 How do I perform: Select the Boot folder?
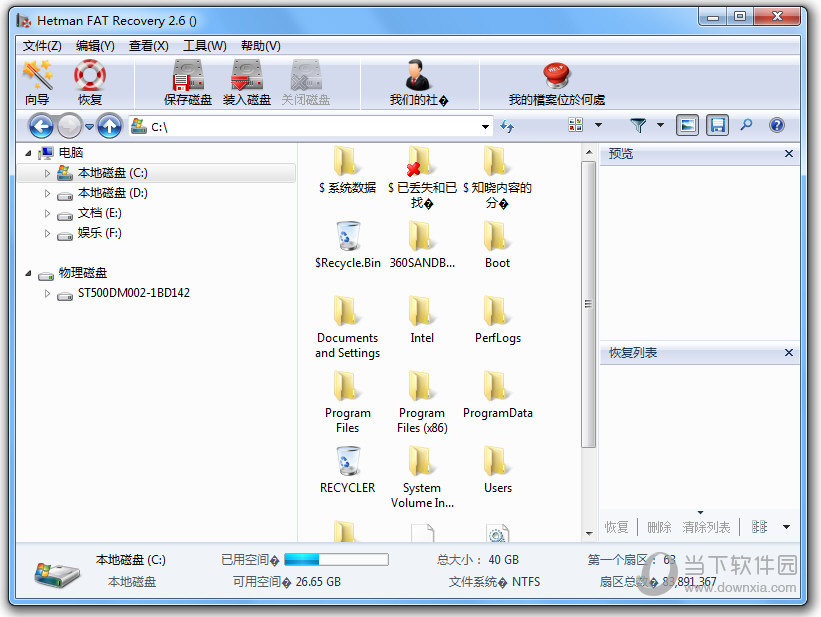coord(497,245)
